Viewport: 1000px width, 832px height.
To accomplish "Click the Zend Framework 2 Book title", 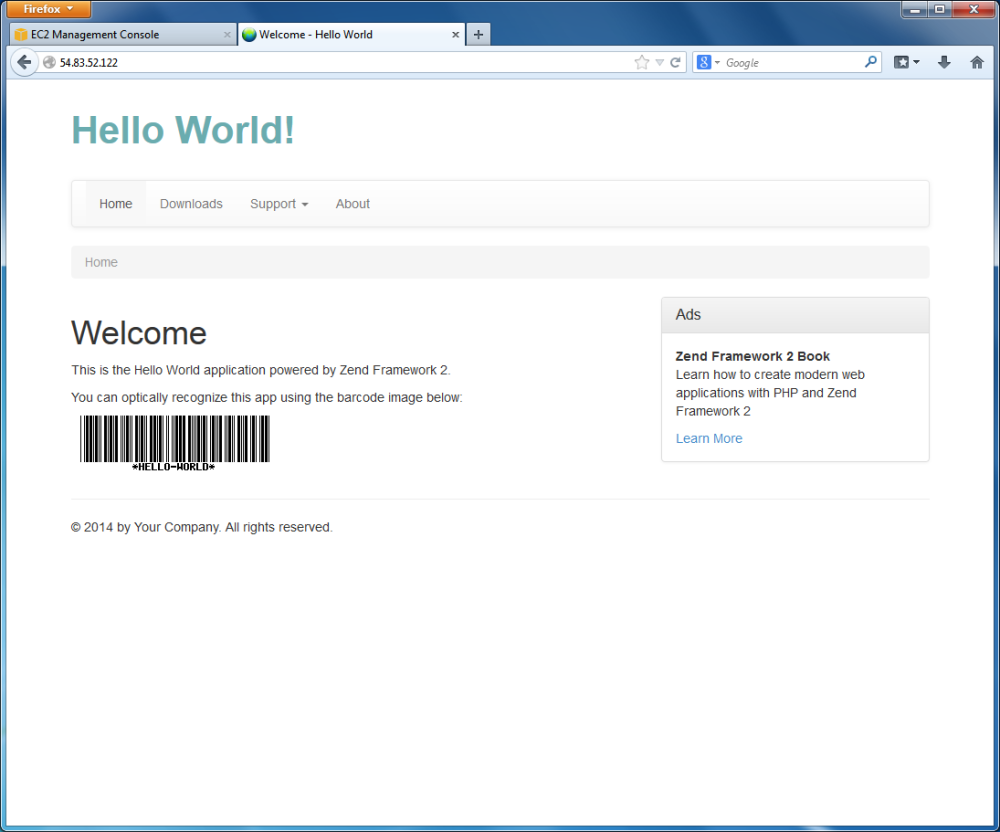I will 753,356.
